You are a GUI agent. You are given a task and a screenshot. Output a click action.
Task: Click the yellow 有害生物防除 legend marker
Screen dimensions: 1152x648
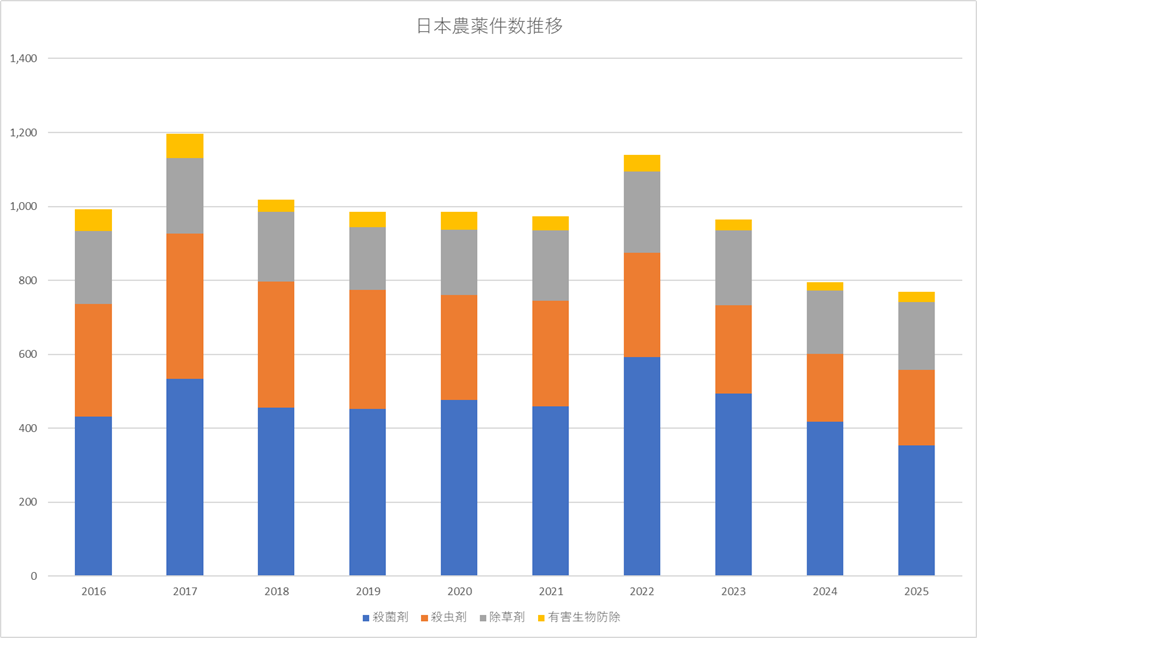click(540, 618)
